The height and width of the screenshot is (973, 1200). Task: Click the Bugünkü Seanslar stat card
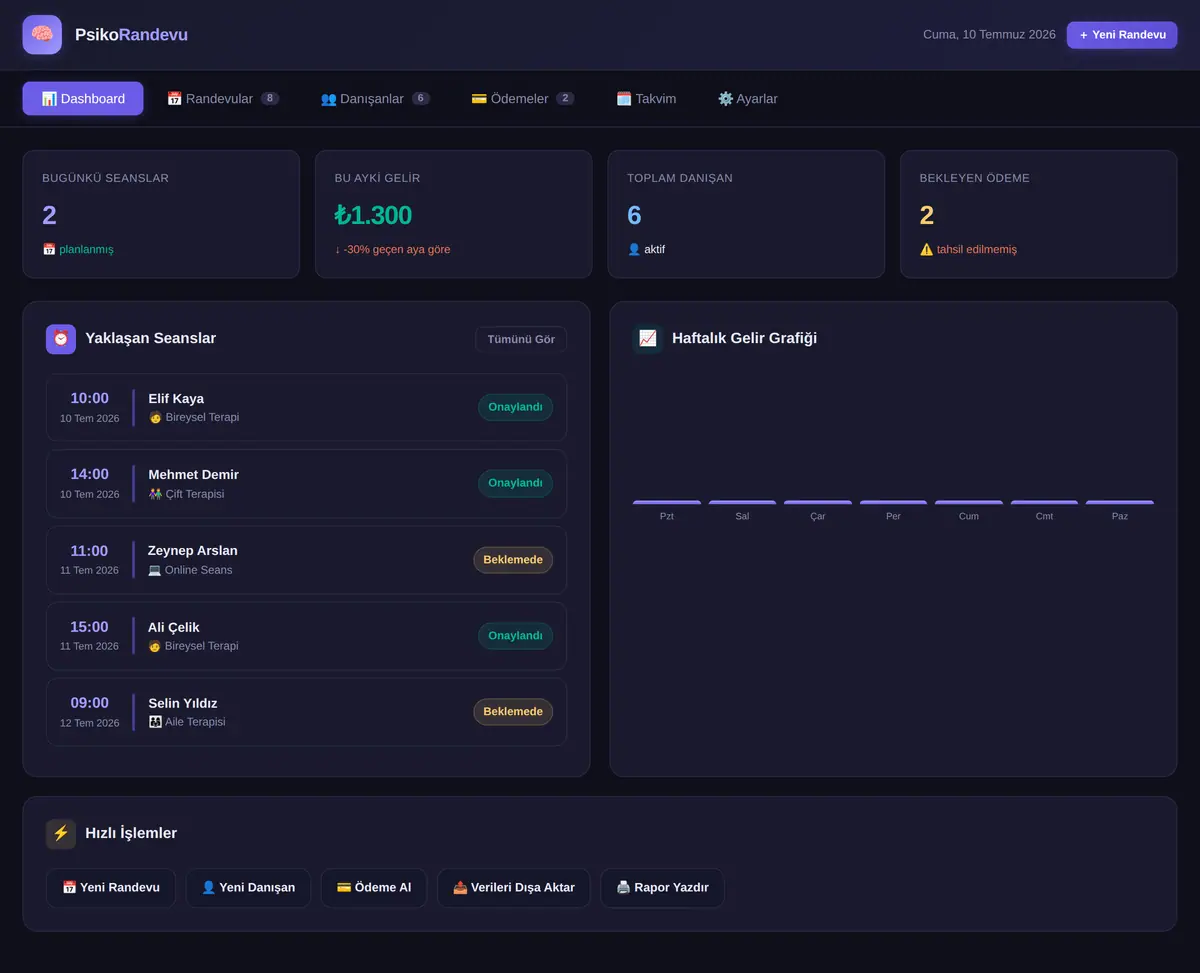point(161,214)
